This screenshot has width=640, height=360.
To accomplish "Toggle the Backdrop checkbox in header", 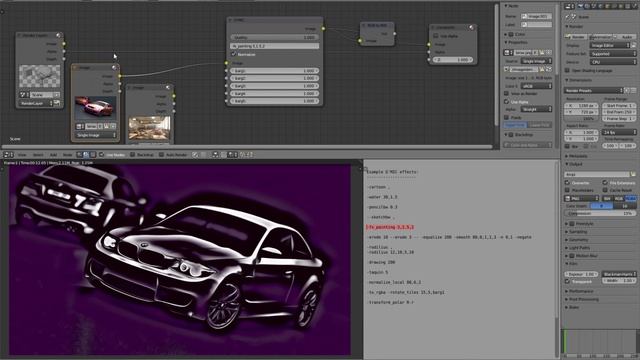I will pos(132,155).
